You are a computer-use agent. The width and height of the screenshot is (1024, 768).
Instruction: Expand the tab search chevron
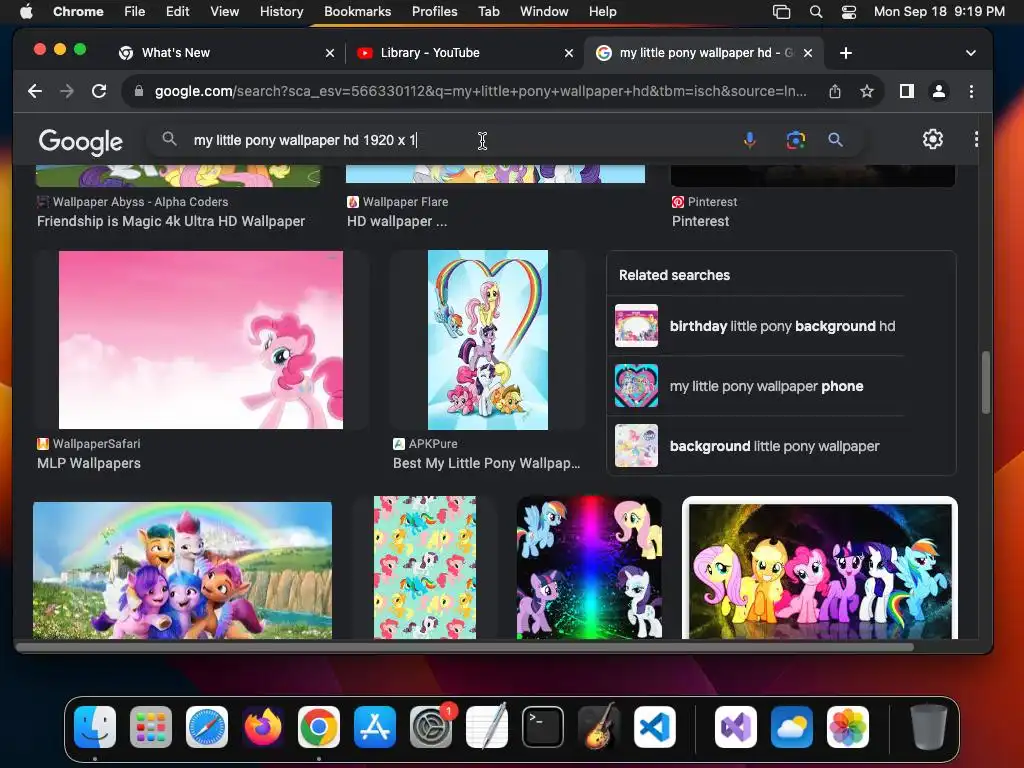[x=970, y=53]
